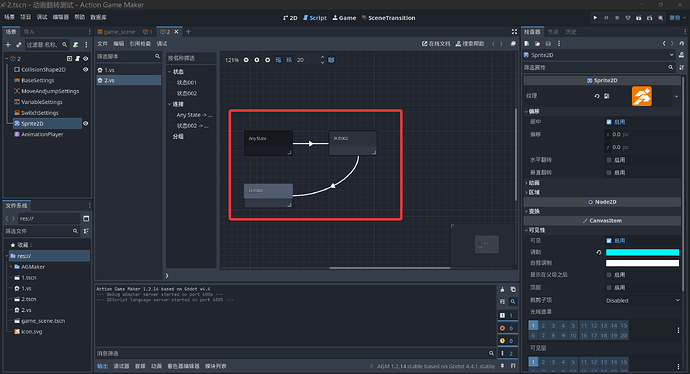Expand the AGMaker folder in filesystem
Viewport: 690px width, 374px height.
click(x=11, y=267)
